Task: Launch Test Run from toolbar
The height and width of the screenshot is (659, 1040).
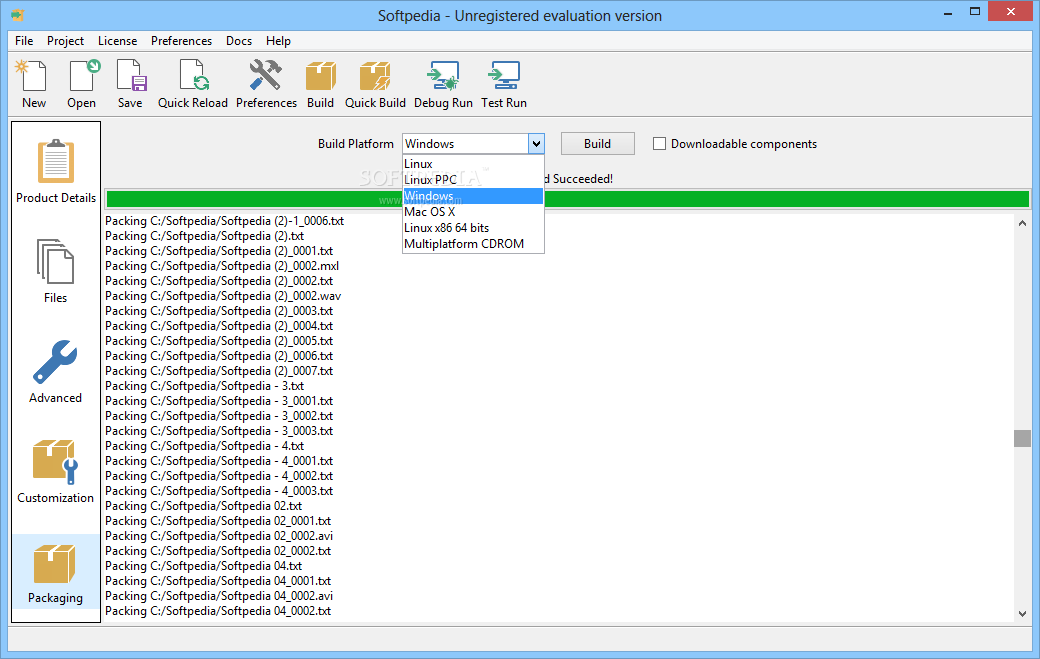Action: coord(503,84)
